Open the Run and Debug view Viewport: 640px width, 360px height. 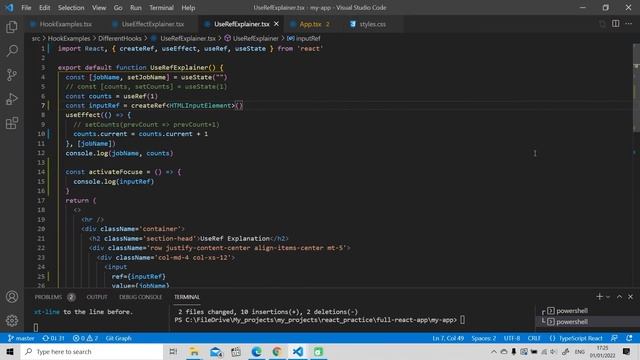[x=12, y=99]
